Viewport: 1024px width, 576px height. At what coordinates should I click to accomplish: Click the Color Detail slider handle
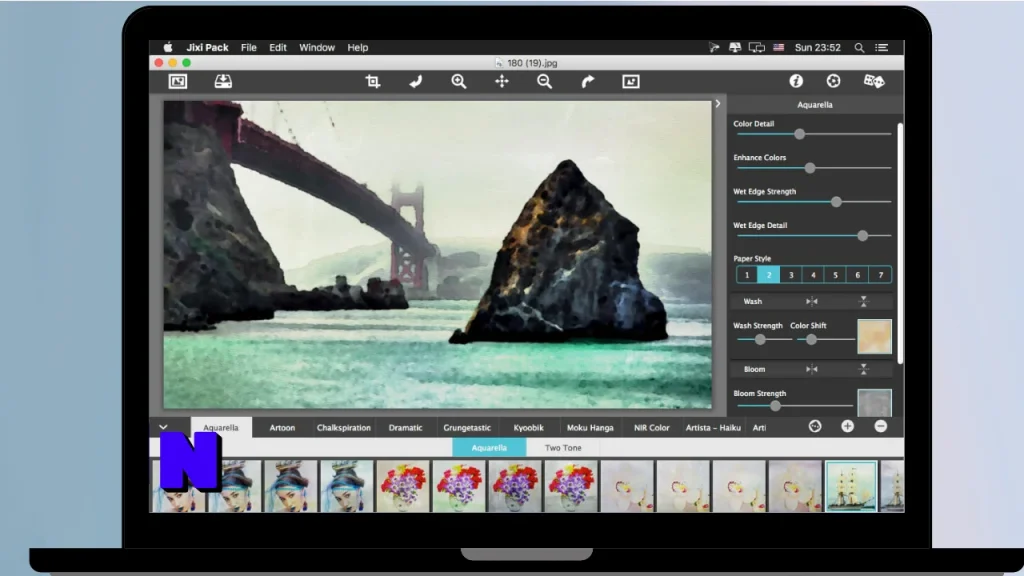coord(799,134)
